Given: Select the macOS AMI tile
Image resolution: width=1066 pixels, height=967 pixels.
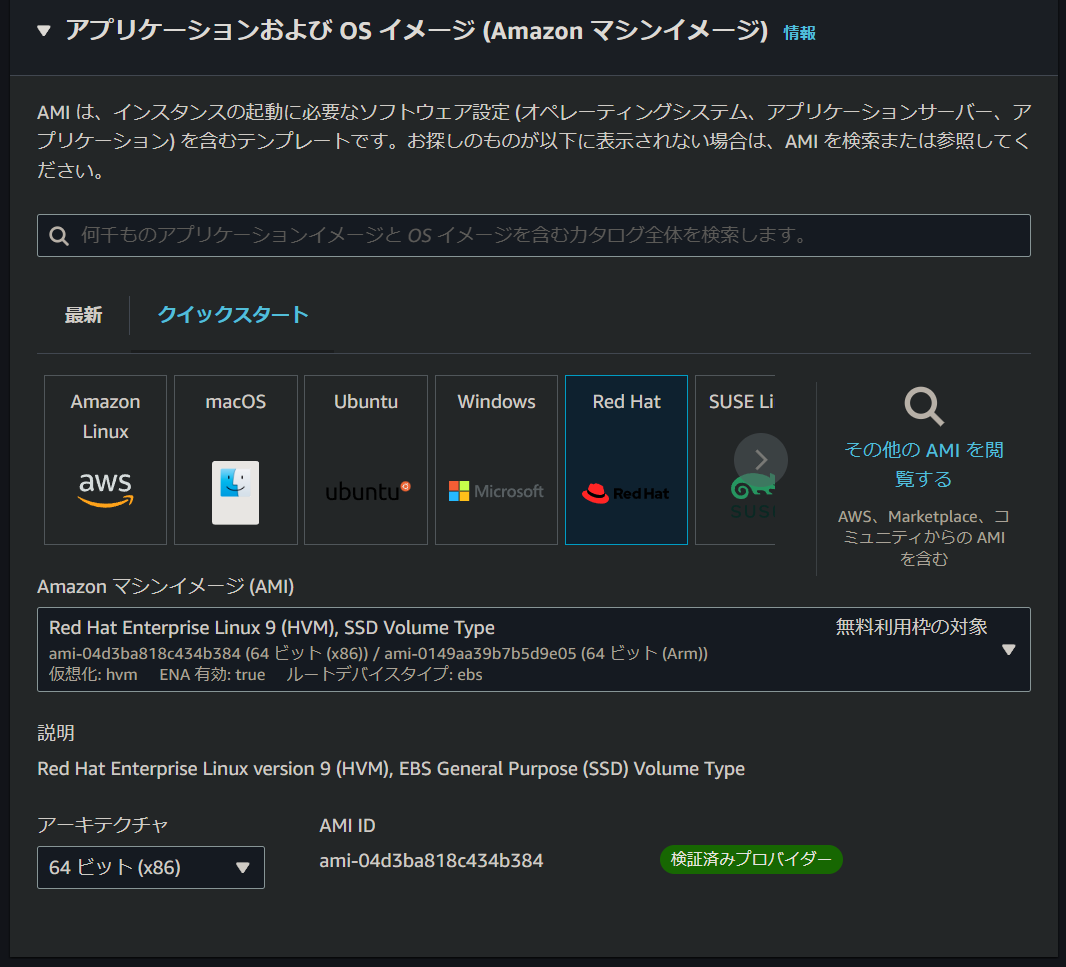Looking at the screenshot, I should 236,460.
